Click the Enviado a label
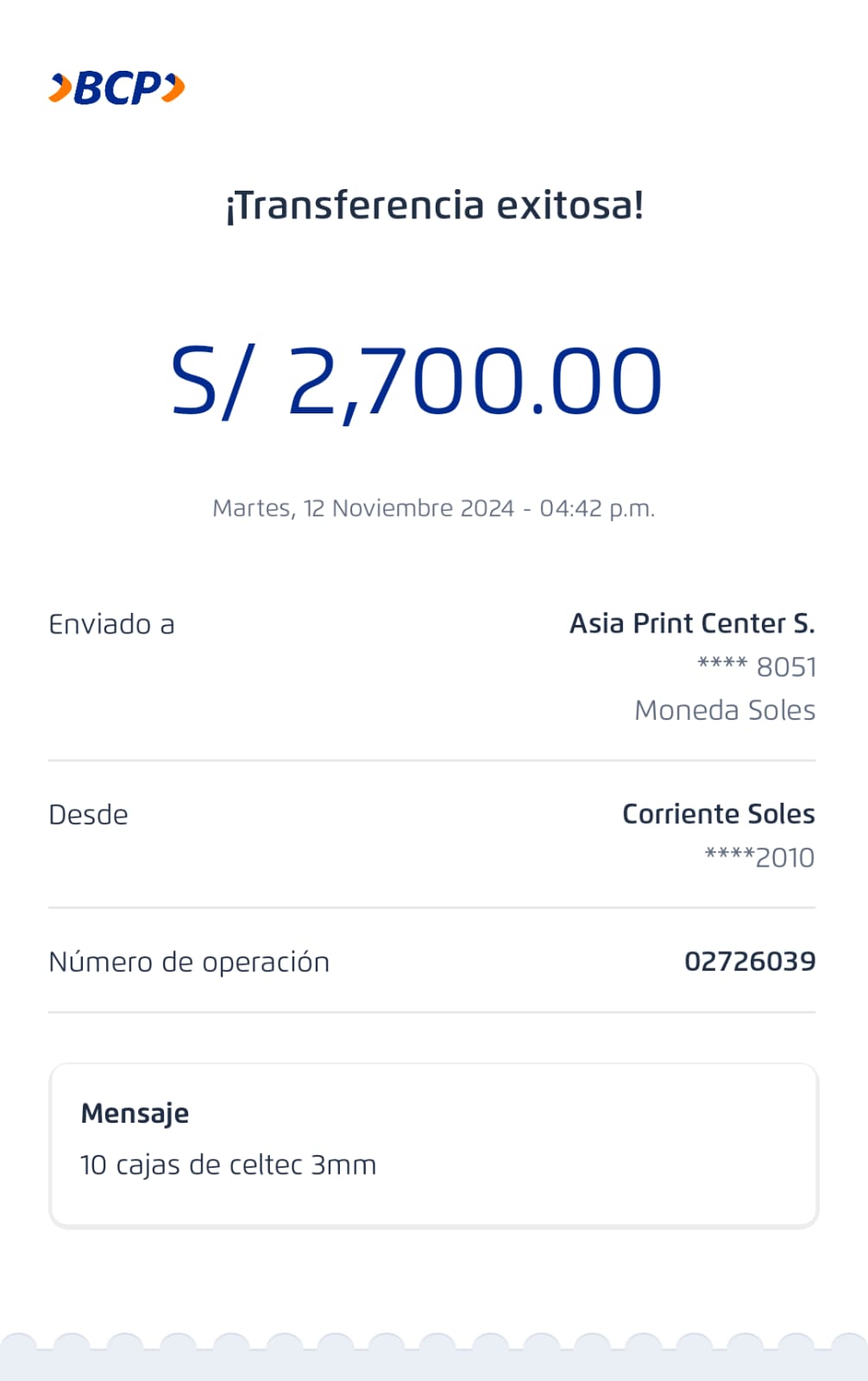The width and height of the screenshot is (868, 1381). click(111, 624)
